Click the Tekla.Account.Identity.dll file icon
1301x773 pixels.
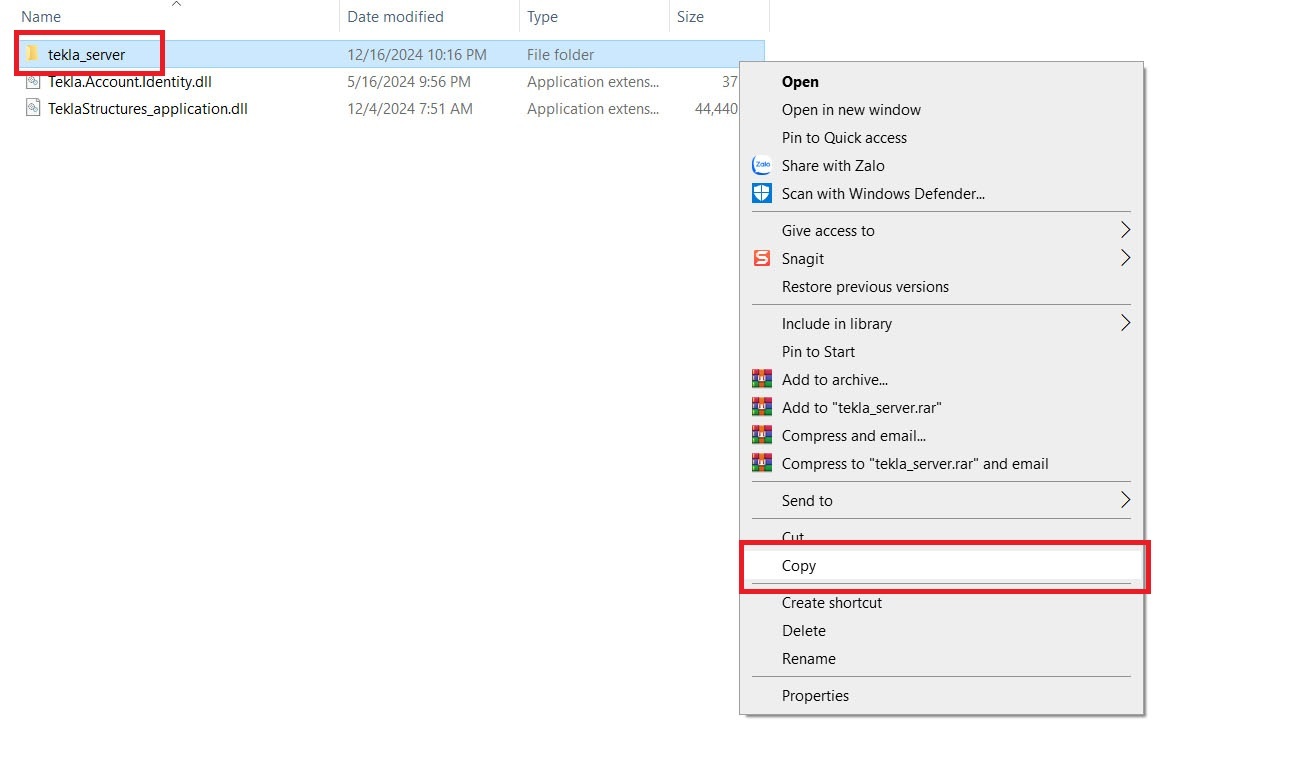click(33, 82)
